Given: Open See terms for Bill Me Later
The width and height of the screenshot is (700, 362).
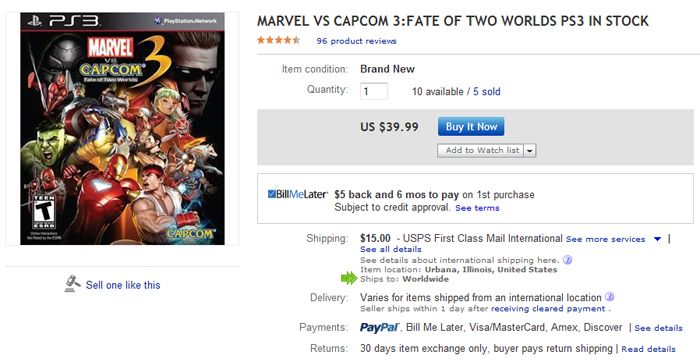Looking at the screenshot, I should [x=477, y=208].
